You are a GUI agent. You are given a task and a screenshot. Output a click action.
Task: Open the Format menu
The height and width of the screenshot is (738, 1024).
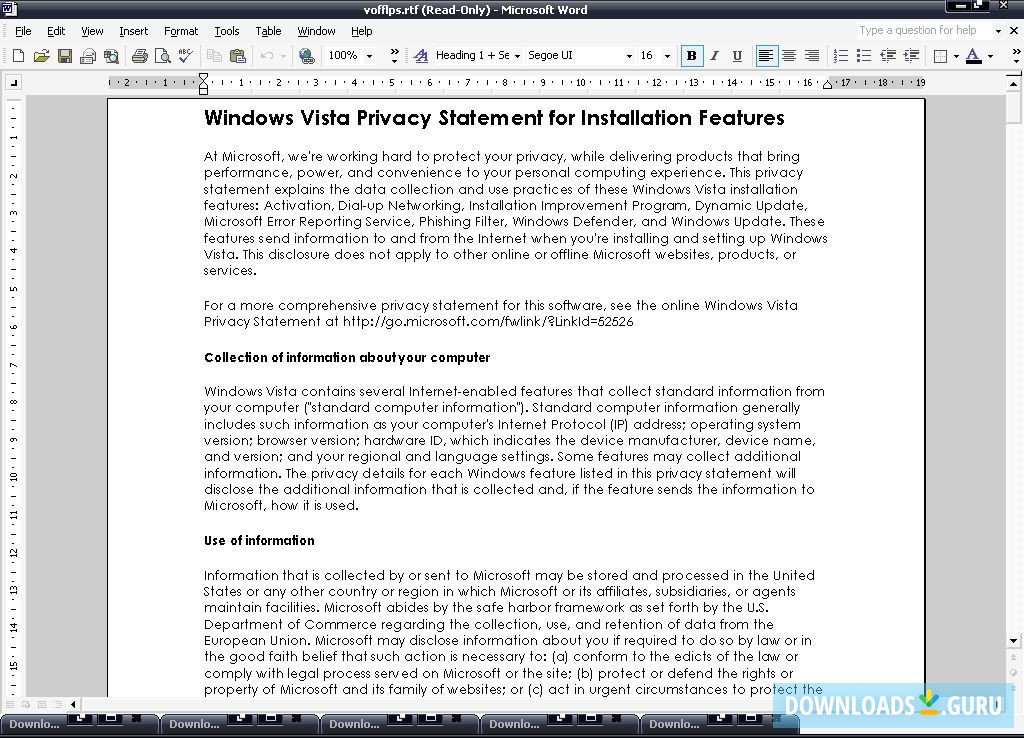tap(181, 30)
